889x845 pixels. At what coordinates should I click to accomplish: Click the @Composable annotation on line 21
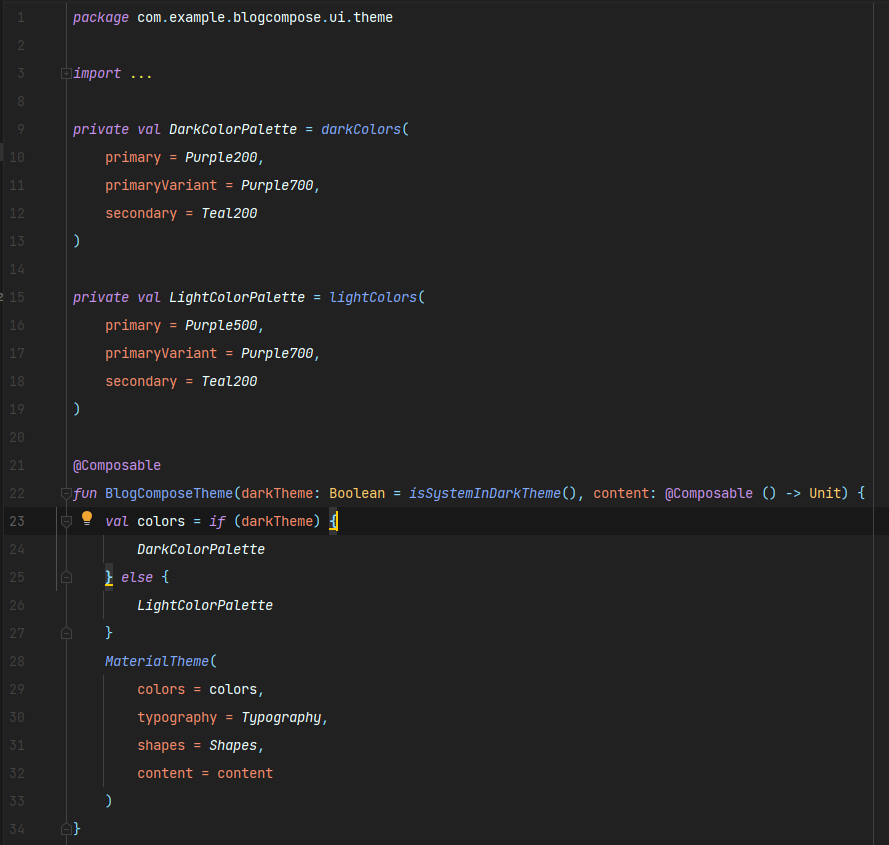click(x=117, y=466)
